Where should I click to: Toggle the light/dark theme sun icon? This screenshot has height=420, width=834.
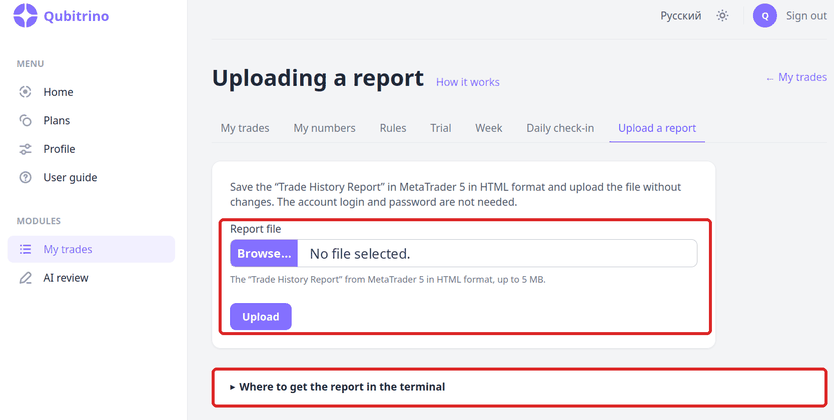pyautogui.click(x=722, y=16)
